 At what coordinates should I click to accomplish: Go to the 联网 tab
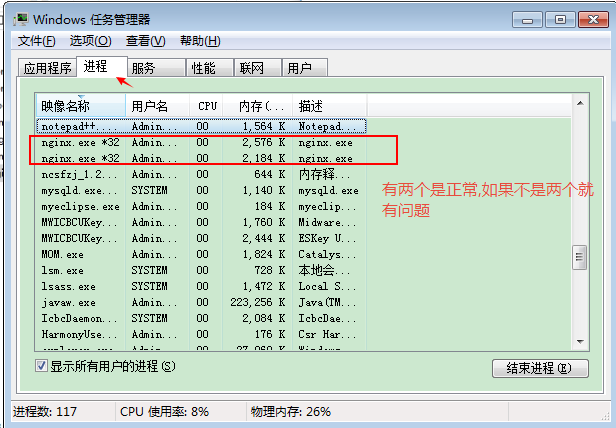coord(258,68)
